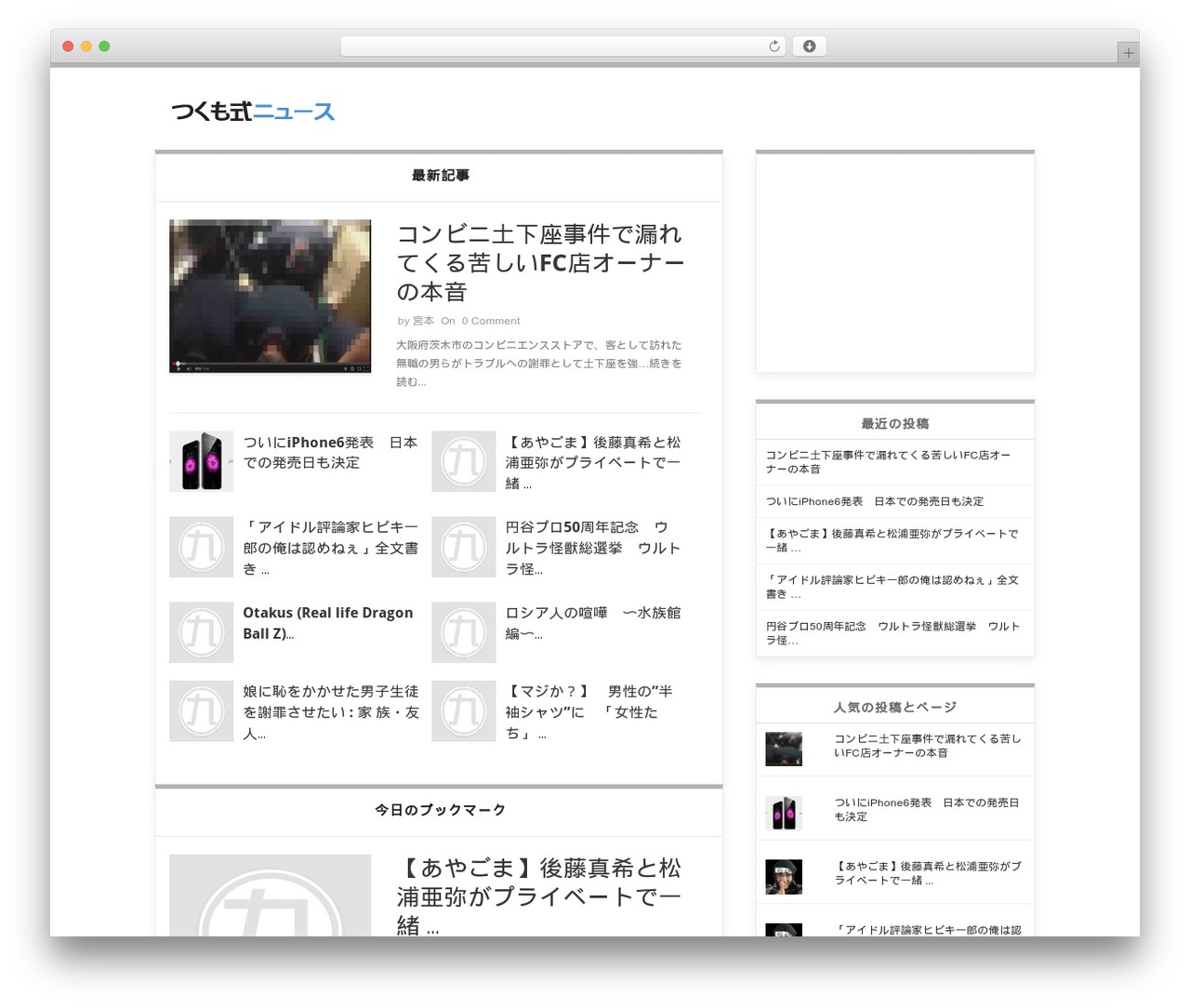The width and height of the screenshot is (1190, 1008).
Task: Open the featured headline コンビニ土下座事件で漏れてくる苦しいFC店オーナーの本音
Action: 540,262
